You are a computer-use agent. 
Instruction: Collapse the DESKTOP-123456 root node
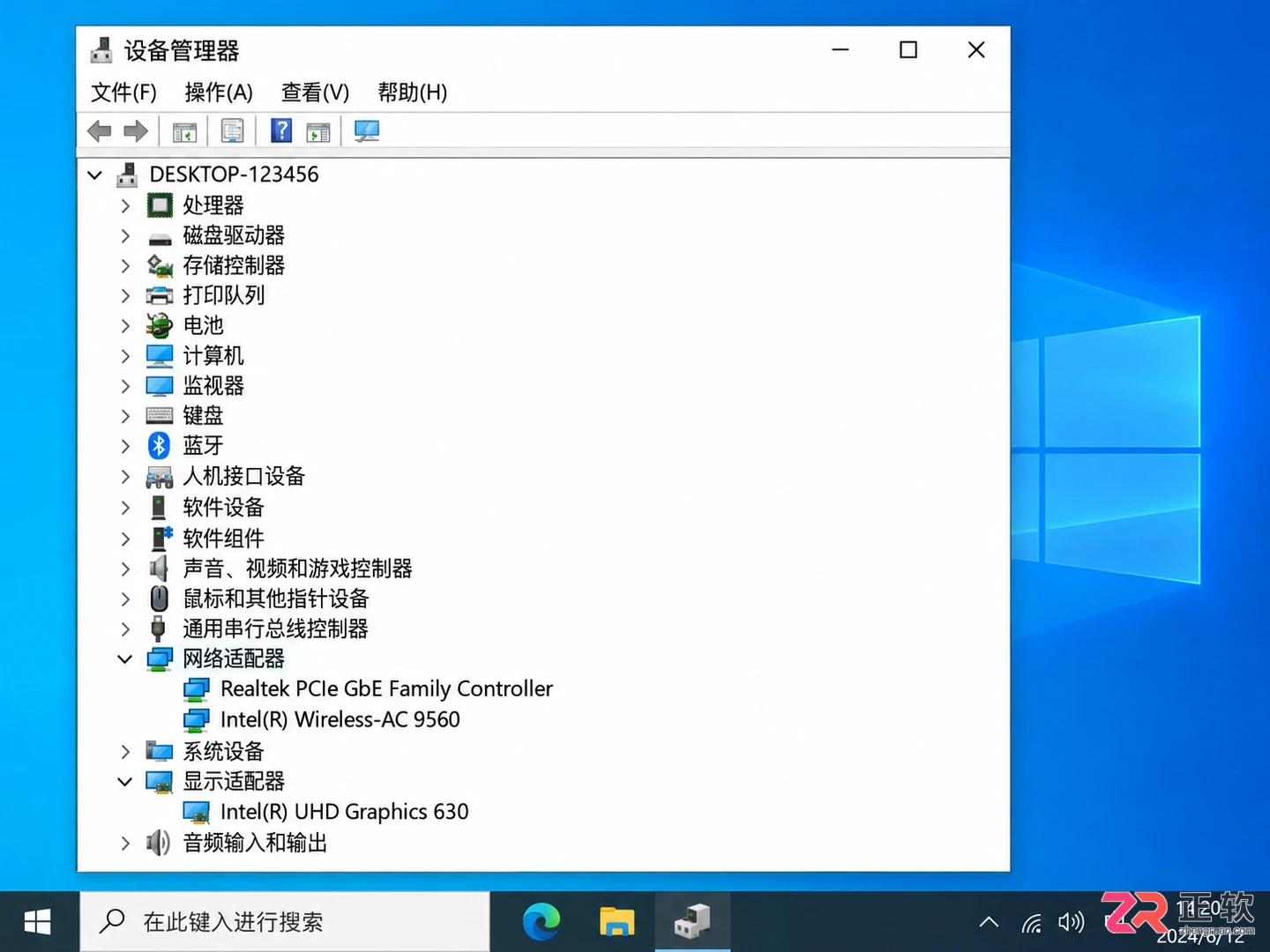tap(95, 175)
